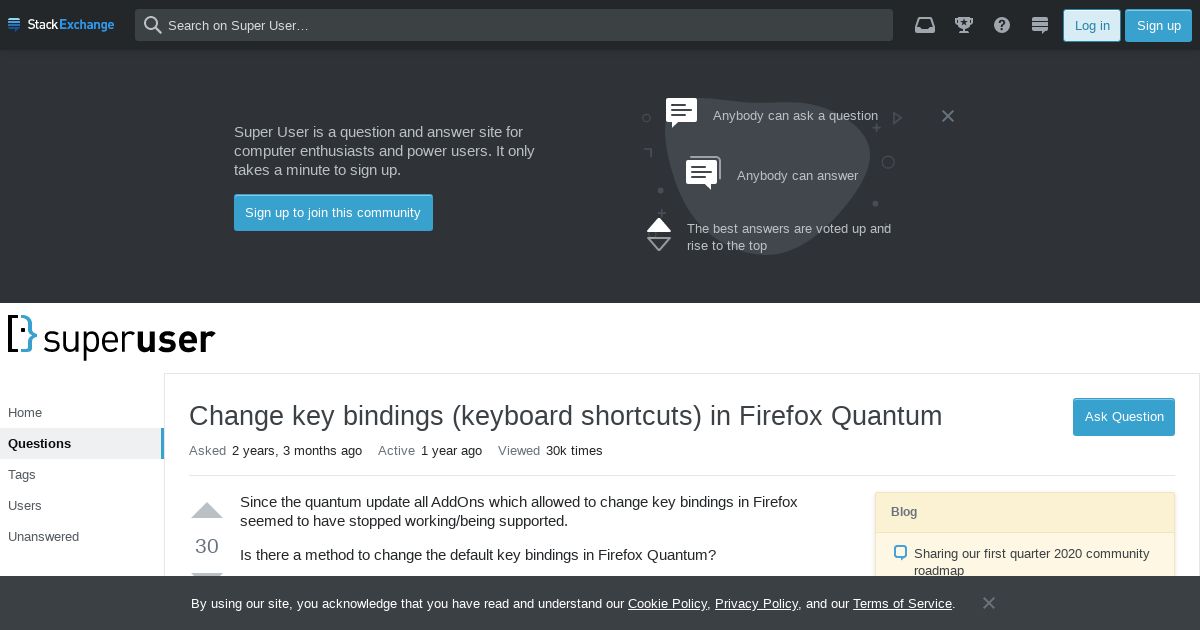1200x630 pixels.
Task: Upvote the question using the up arrow
Action: 207,511
